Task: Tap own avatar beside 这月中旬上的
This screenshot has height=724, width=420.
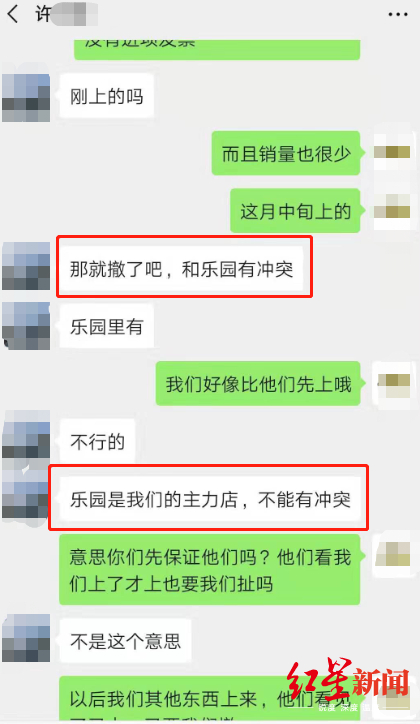Action: click(392, 211)
